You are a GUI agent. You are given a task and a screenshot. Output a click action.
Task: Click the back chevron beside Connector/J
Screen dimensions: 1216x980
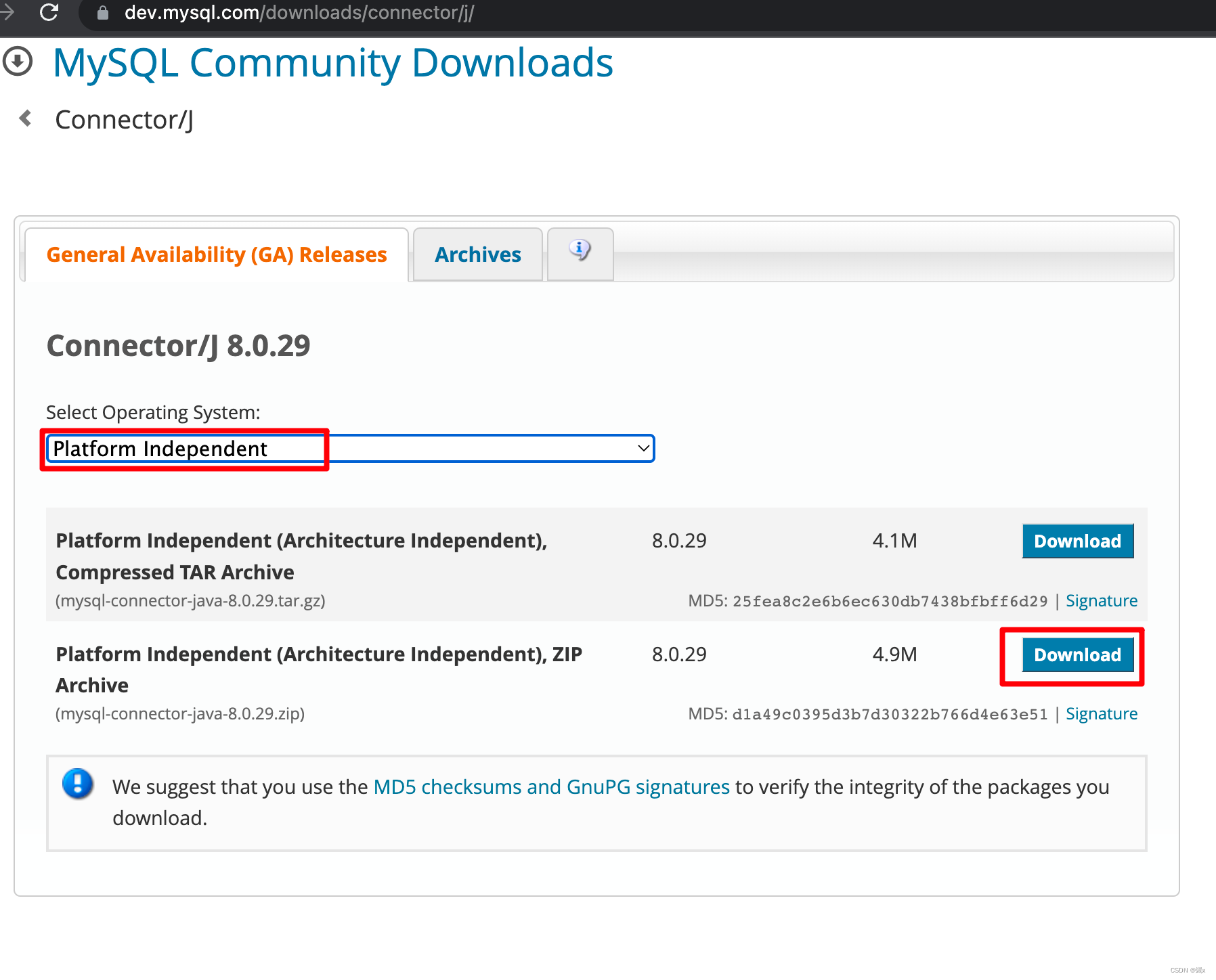pos(26,118)
